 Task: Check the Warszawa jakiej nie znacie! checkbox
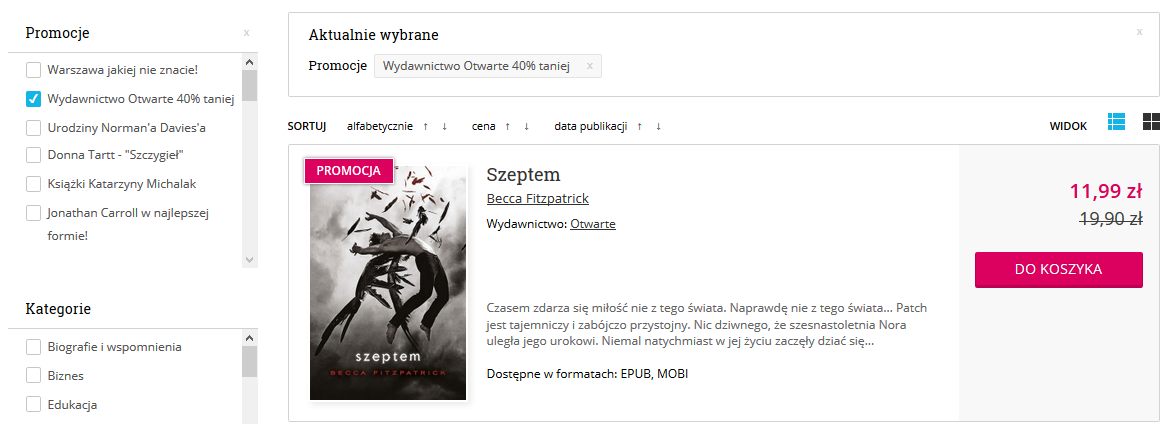[34, 70]
